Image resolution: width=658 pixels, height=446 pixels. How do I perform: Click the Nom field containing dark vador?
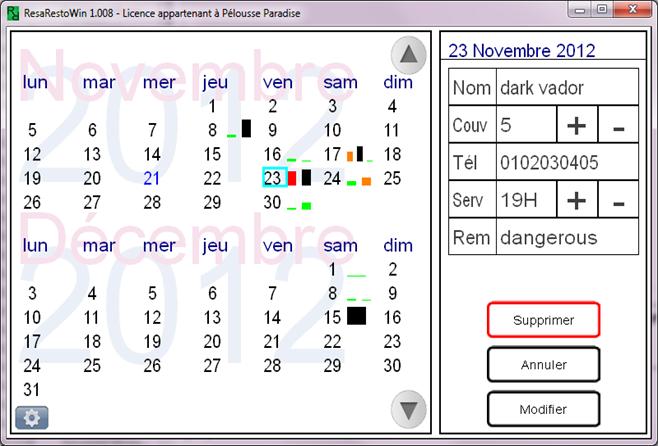point(567,87)
